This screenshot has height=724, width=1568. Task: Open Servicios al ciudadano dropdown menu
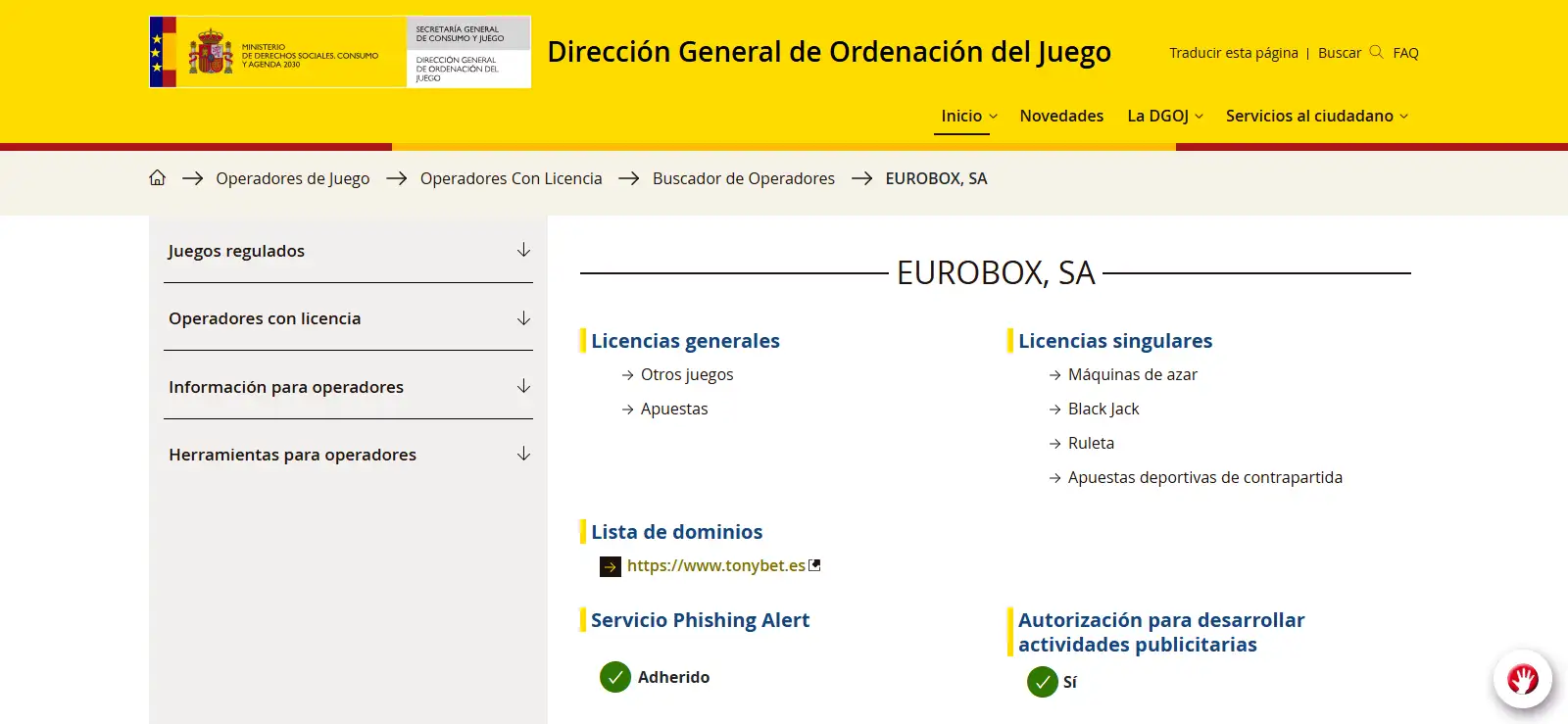coord(1317,116)
